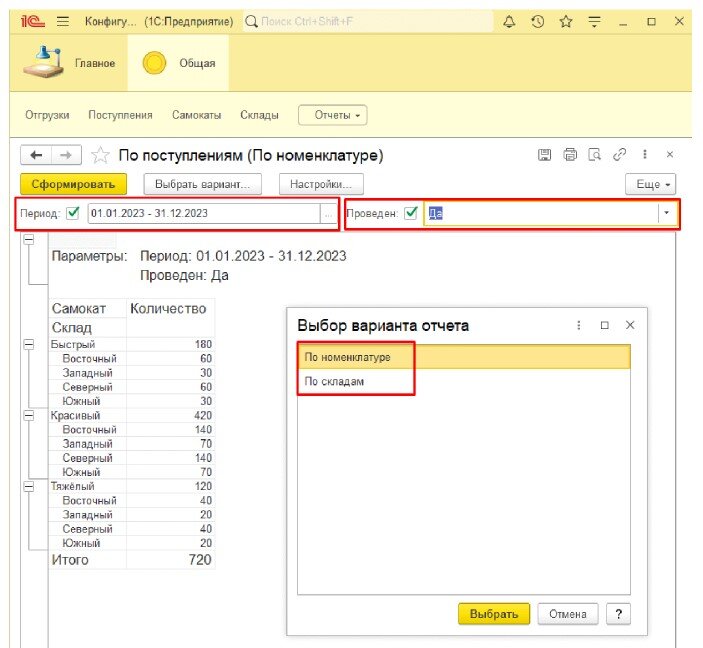This screenshot has height=648, width=703.
Task: Click Красивый total cell 420
Action: [170, 415]
